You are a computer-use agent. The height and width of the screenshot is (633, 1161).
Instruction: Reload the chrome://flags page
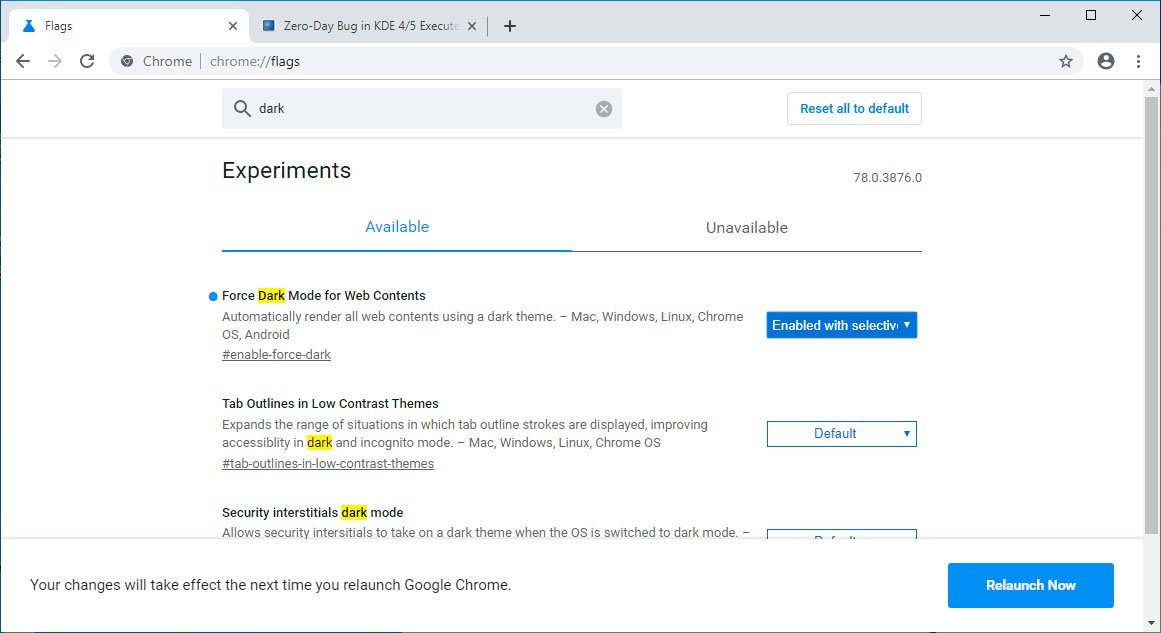tap(87, 61)
